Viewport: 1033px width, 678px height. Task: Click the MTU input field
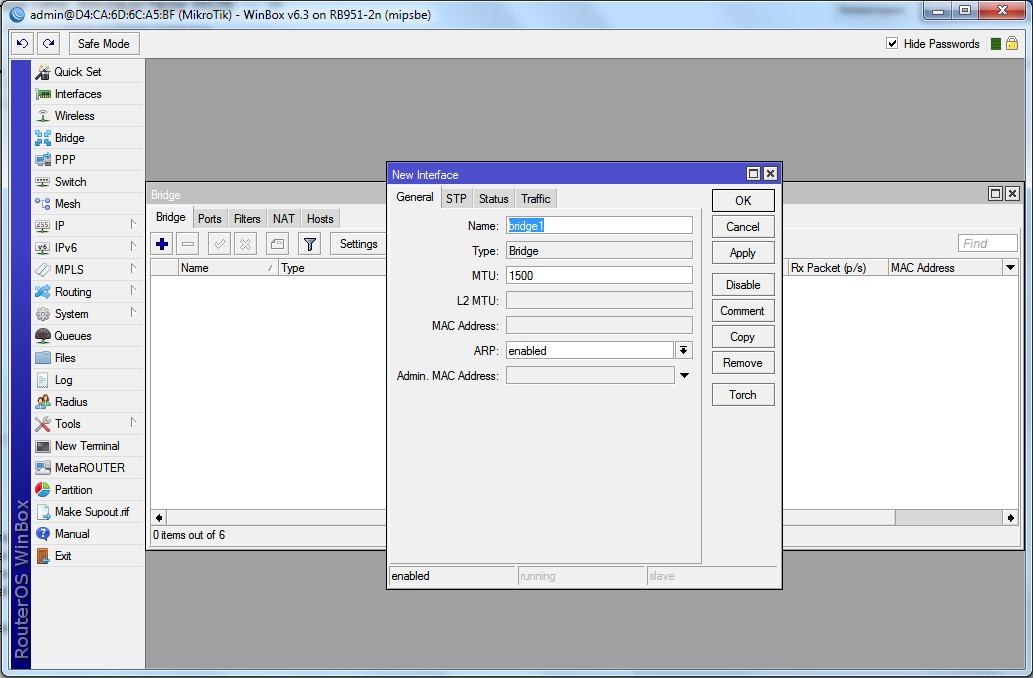tap(599, 275)
